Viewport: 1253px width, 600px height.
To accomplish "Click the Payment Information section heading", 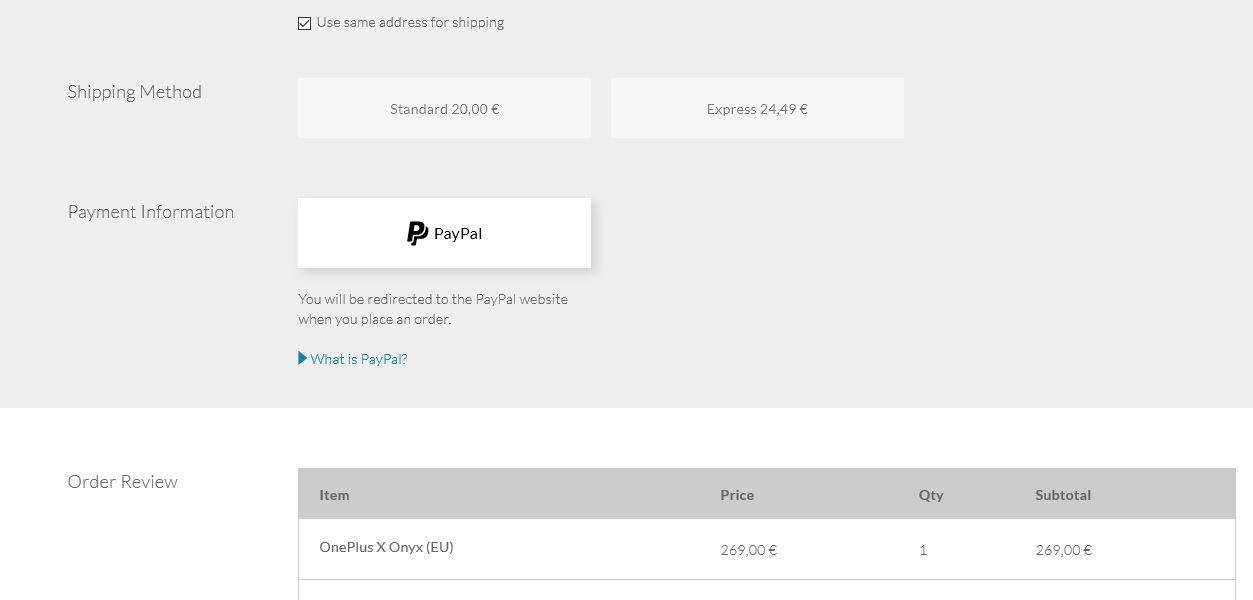I will (x=151, y=212).
